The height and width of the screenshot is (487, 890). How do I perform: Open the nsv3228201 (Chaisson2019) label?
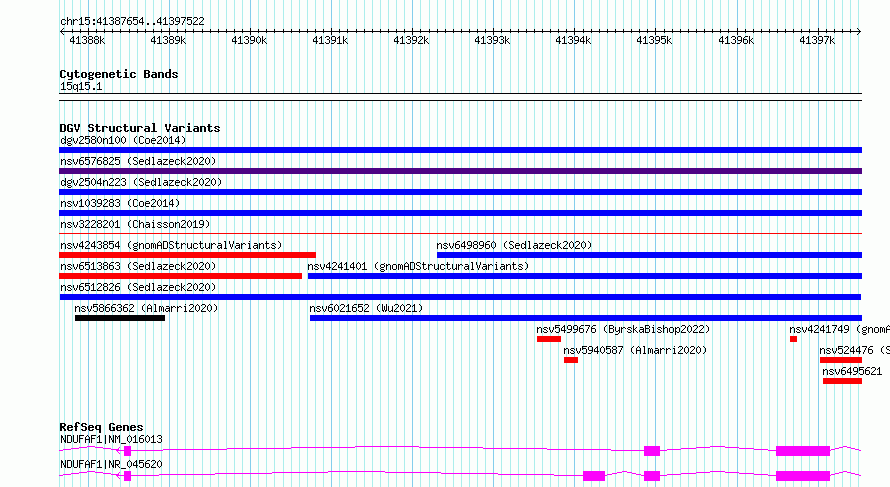[135, 224]
